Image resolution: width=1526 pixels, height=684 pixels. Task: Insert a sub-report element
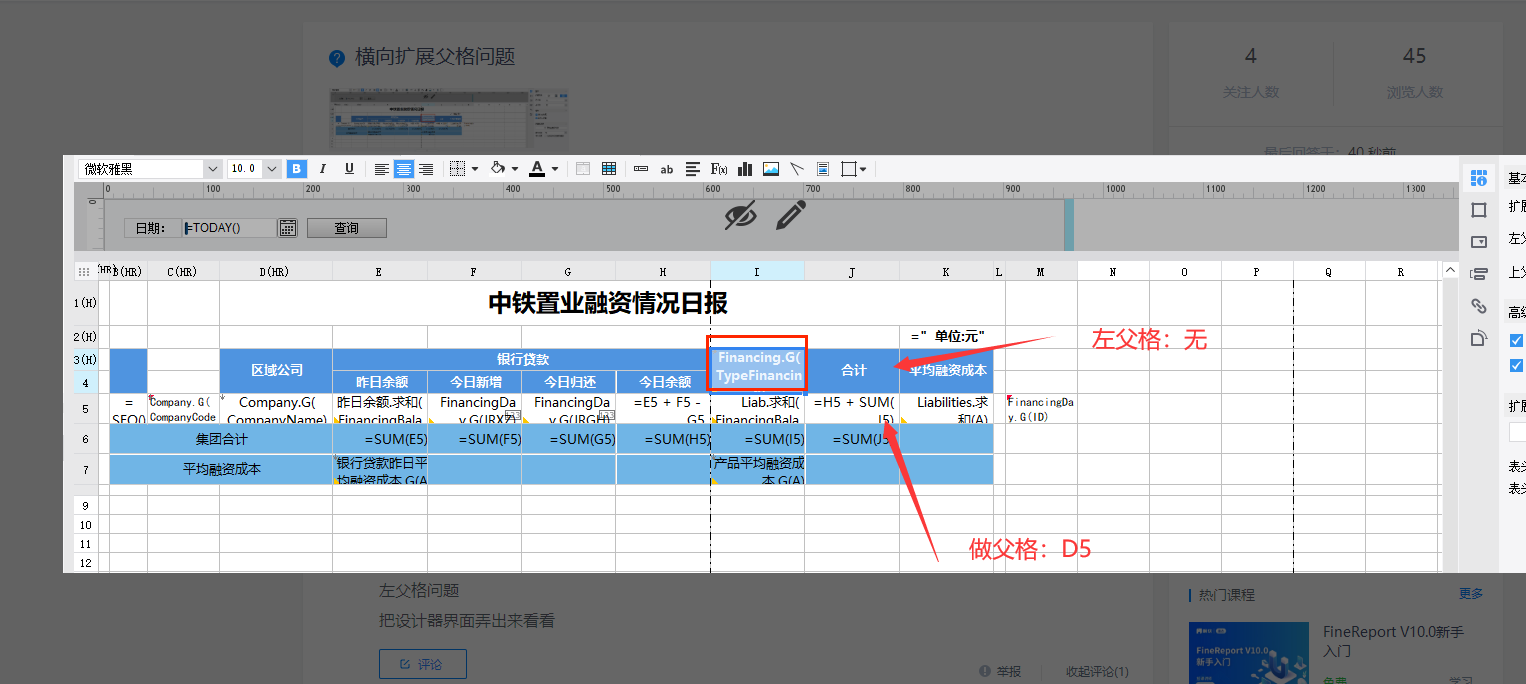[x=823, y=169]
